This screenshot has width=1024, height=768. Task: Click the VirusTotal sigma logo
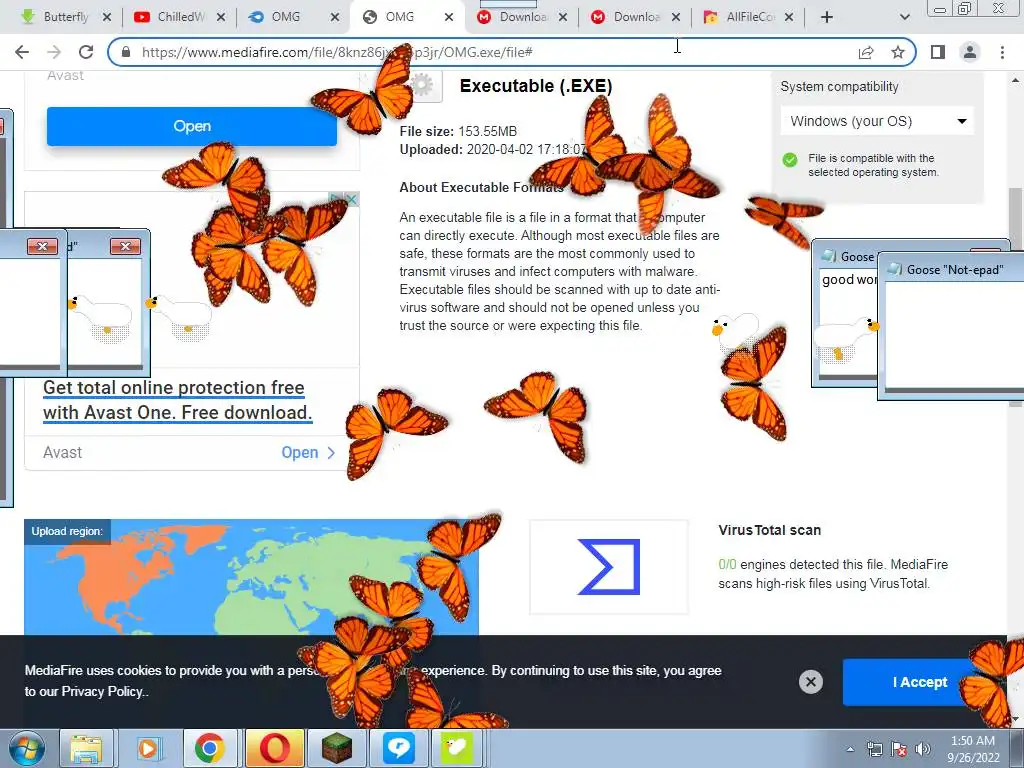[x=609, y=567]
